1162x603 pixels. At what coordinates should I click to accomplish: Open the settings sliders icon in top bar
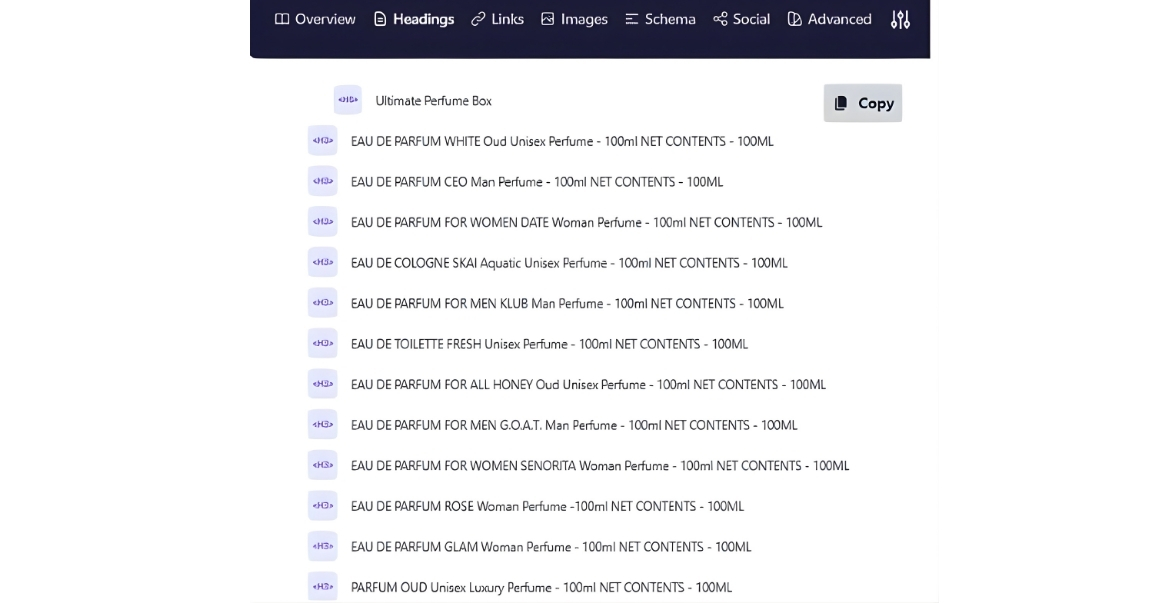900,19
